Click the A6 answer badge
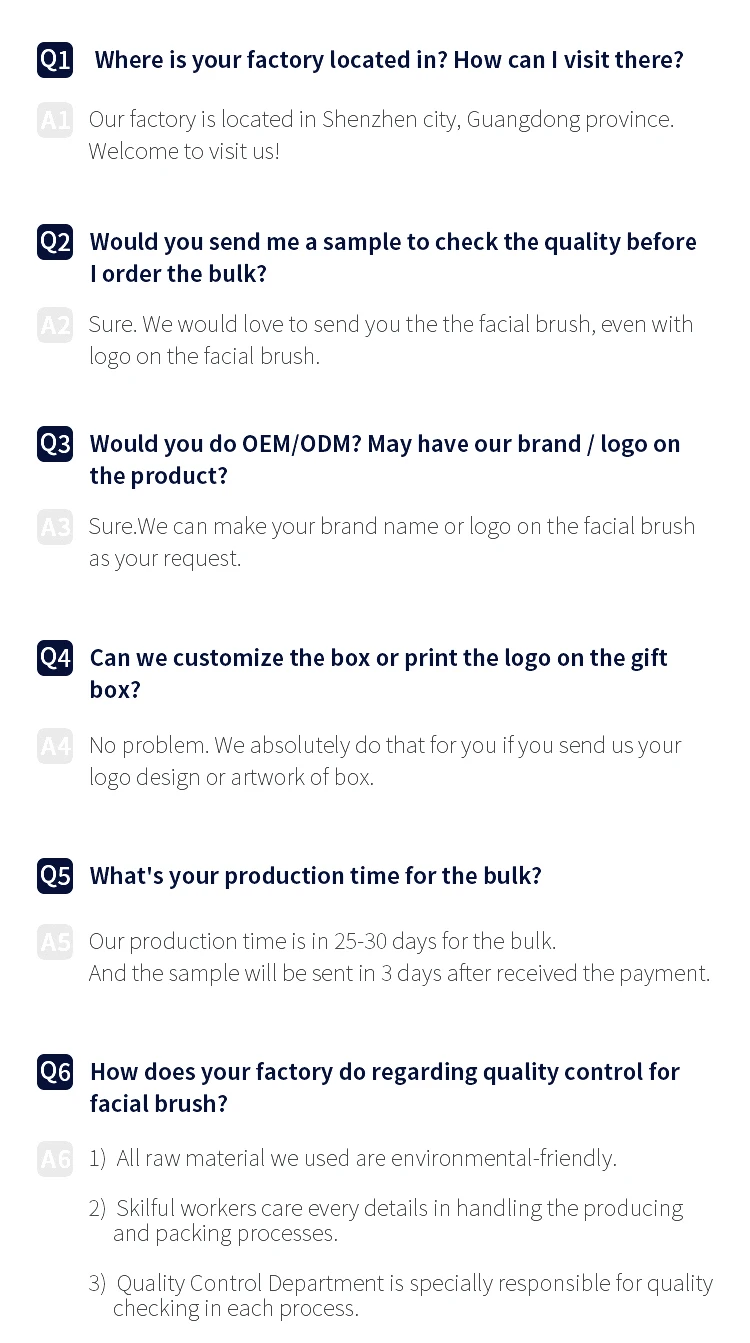This screenshot has height=1343, width=750. coord(55,1159)
